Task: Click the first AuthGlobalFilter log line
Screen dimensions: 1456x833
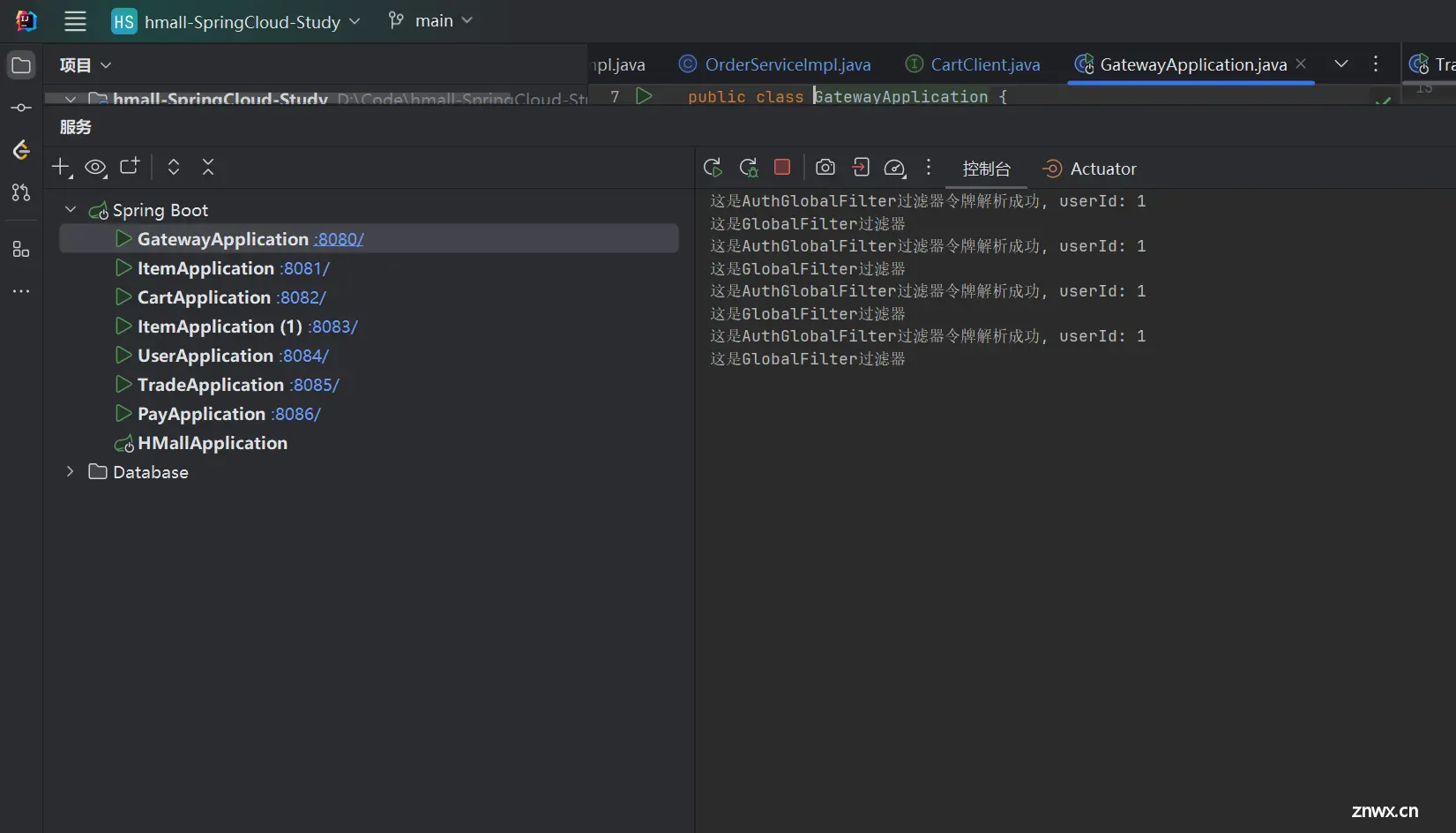Action: (x=928, y=201)
